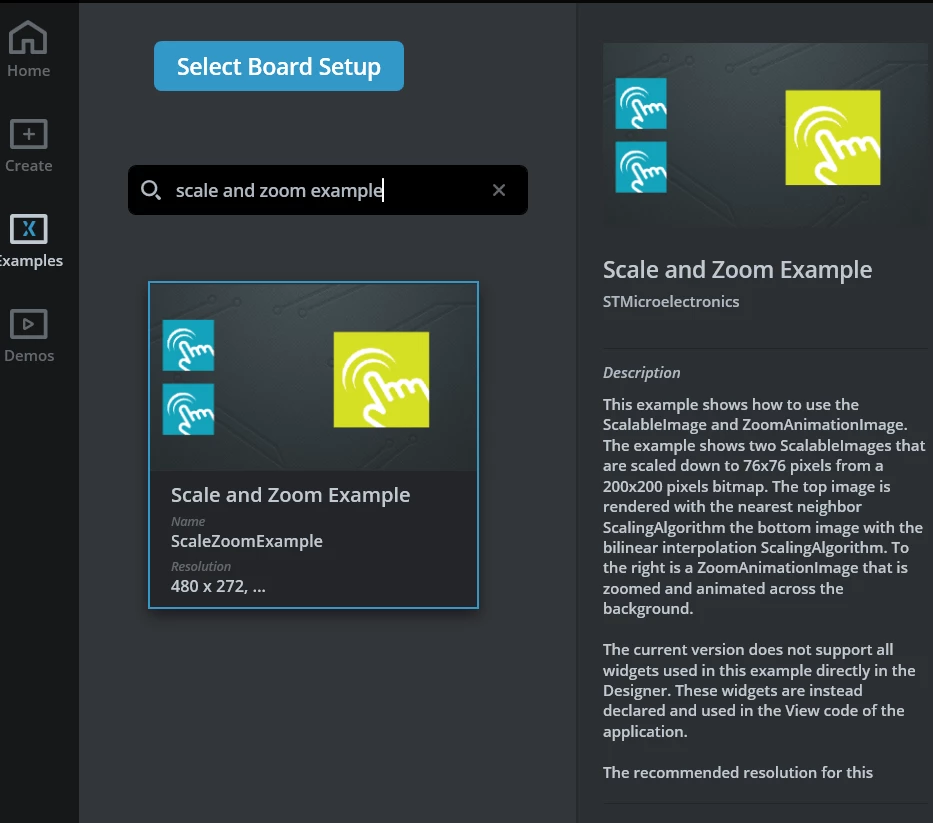933x823 pixels.
Task: Click the STMicroelectronics vendor label
Action: pos(671,302)
